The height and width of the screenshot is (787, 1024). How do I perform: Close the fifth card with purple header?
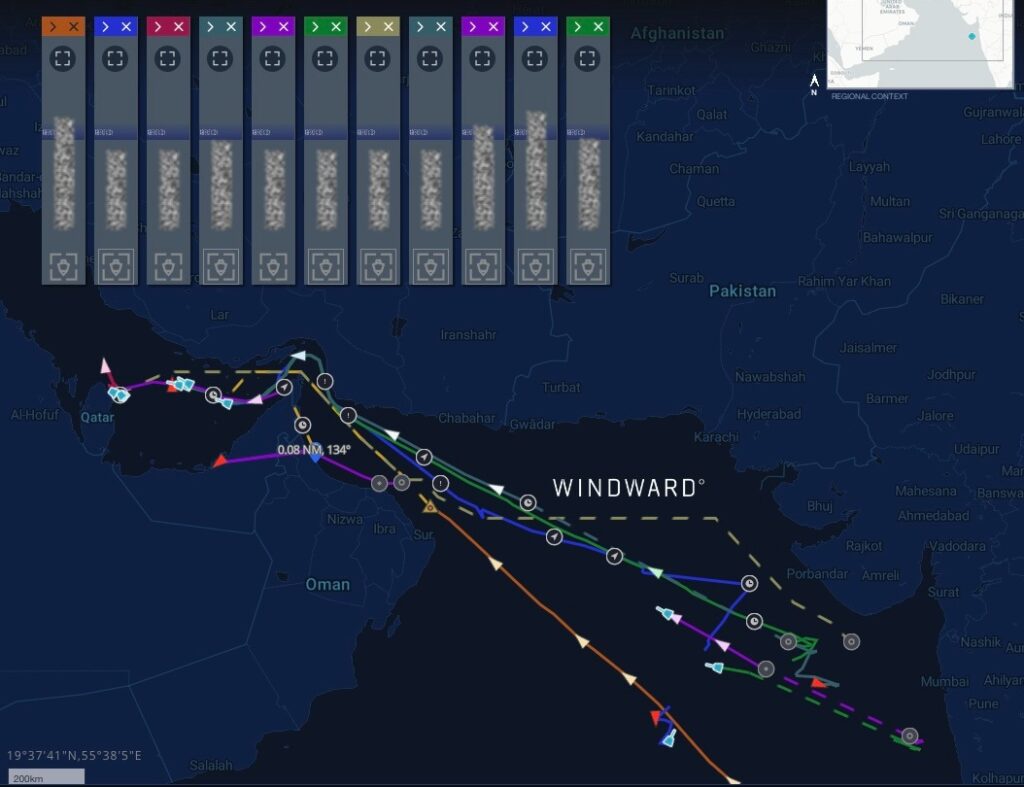point(283,27)
